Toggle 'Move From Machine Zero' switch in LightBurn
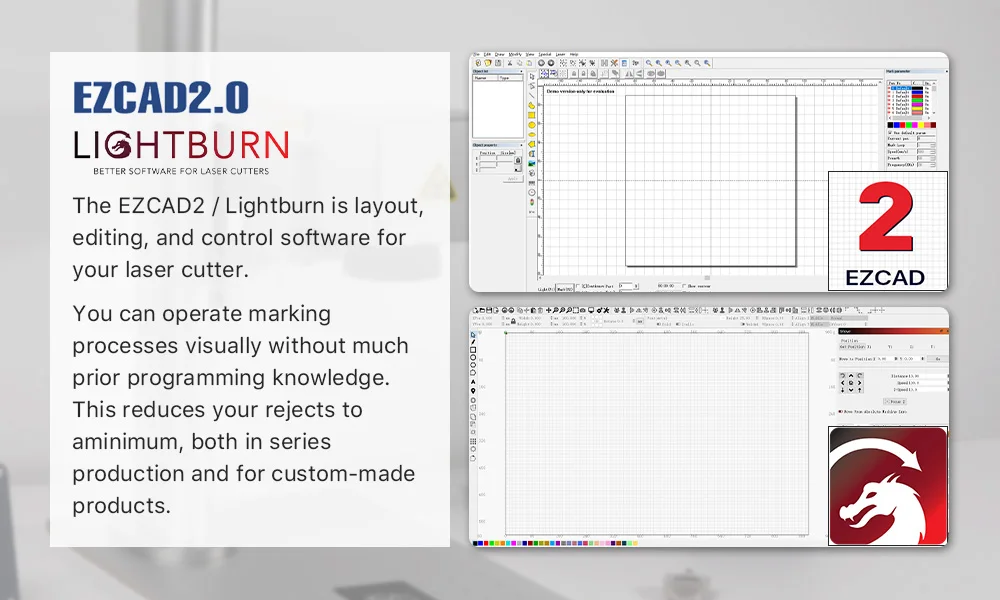Screen dimensions: 1000x600 pos(841,411)
